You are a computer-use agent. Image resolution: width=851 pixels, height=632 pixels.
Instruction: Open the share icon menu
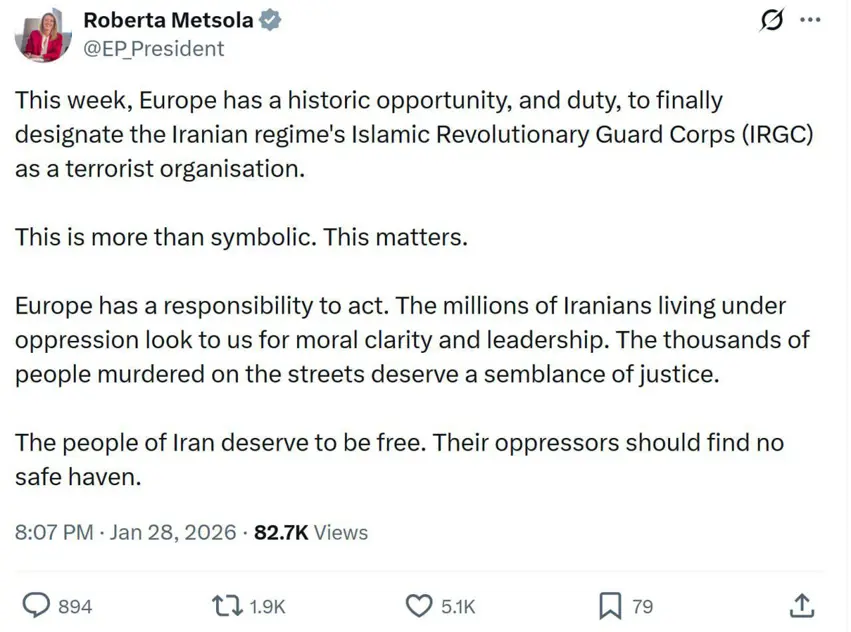coord(802,605)
